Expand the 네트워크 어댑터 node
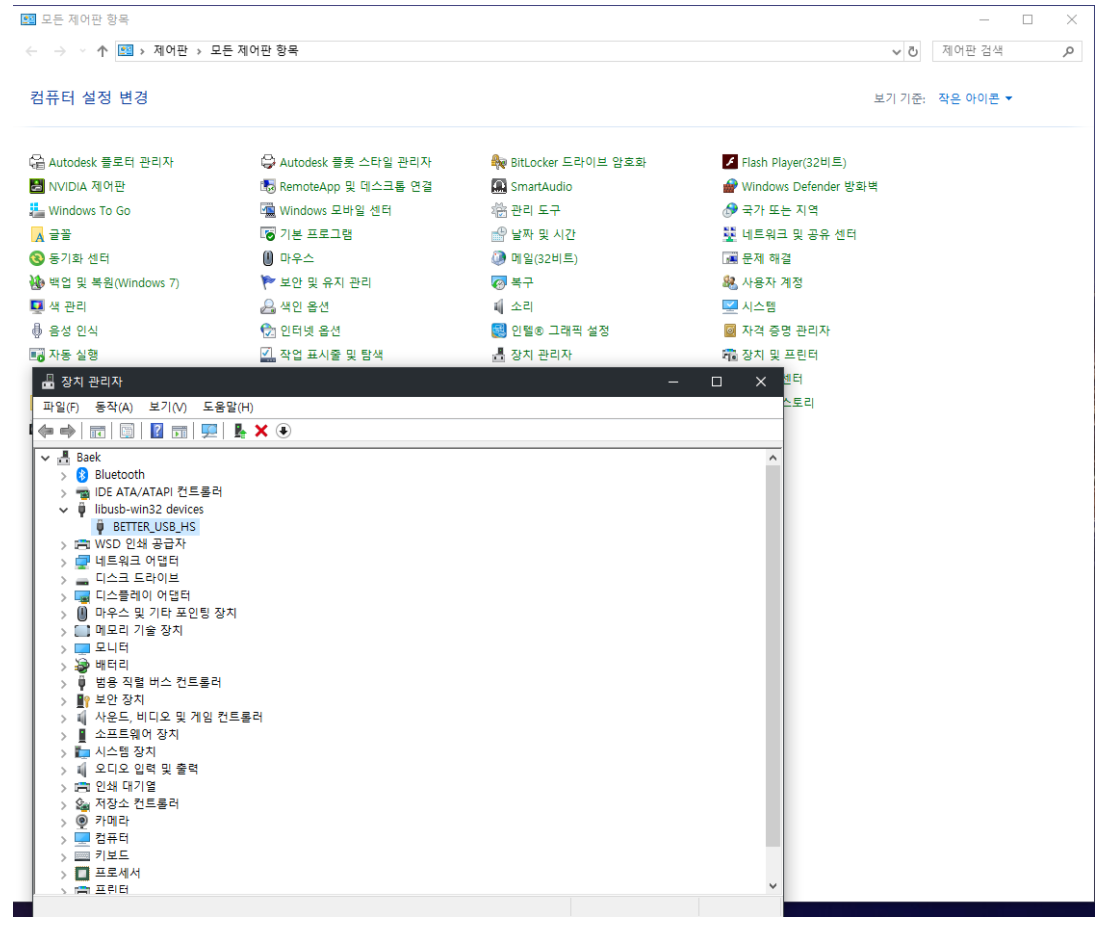This screenshot has height=929, width=1099. point(63,562)
